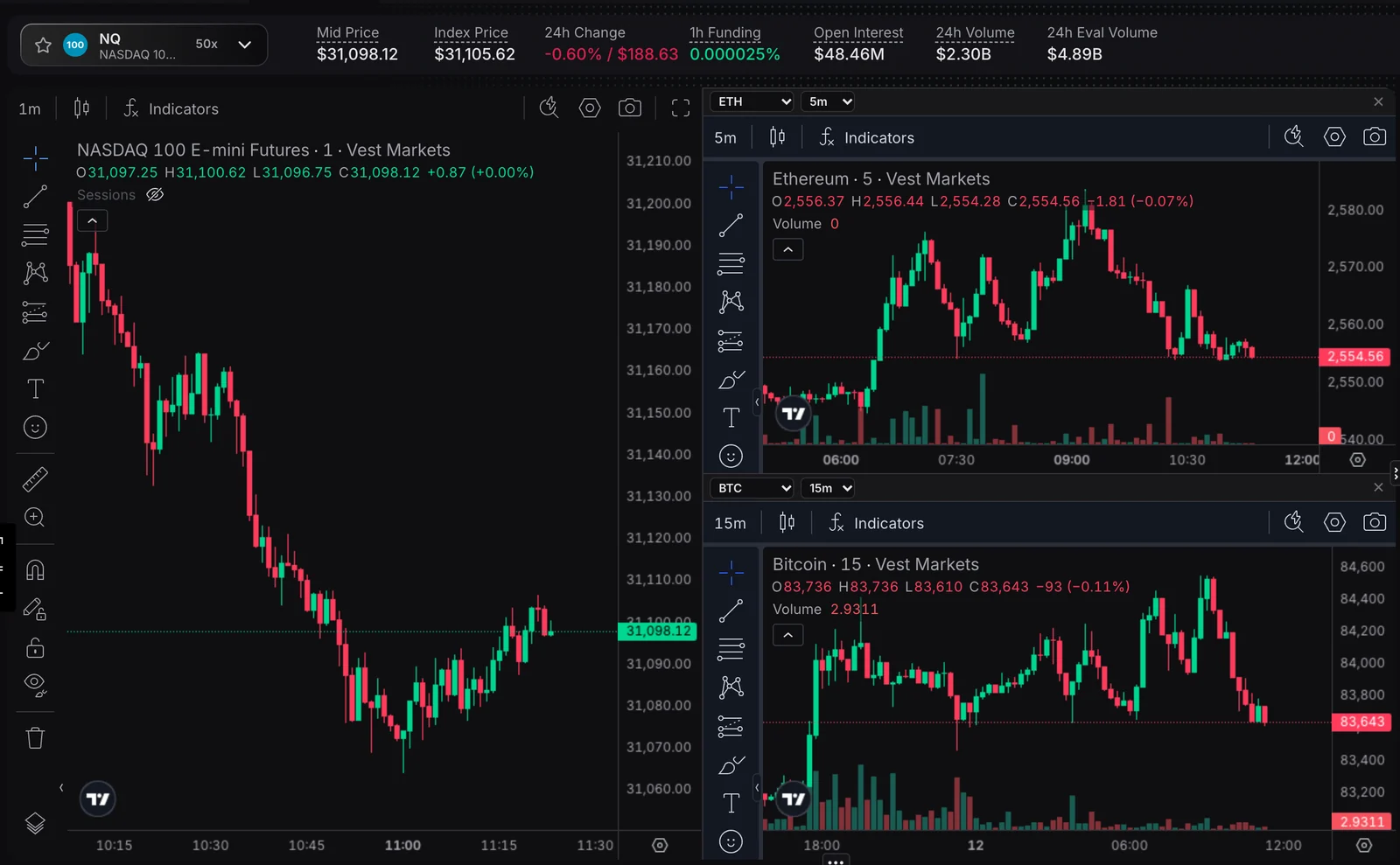Open the 5m timeframe dropdown in ETH panel
This screenshot has width=1400, height=865.
pos(829,101)
